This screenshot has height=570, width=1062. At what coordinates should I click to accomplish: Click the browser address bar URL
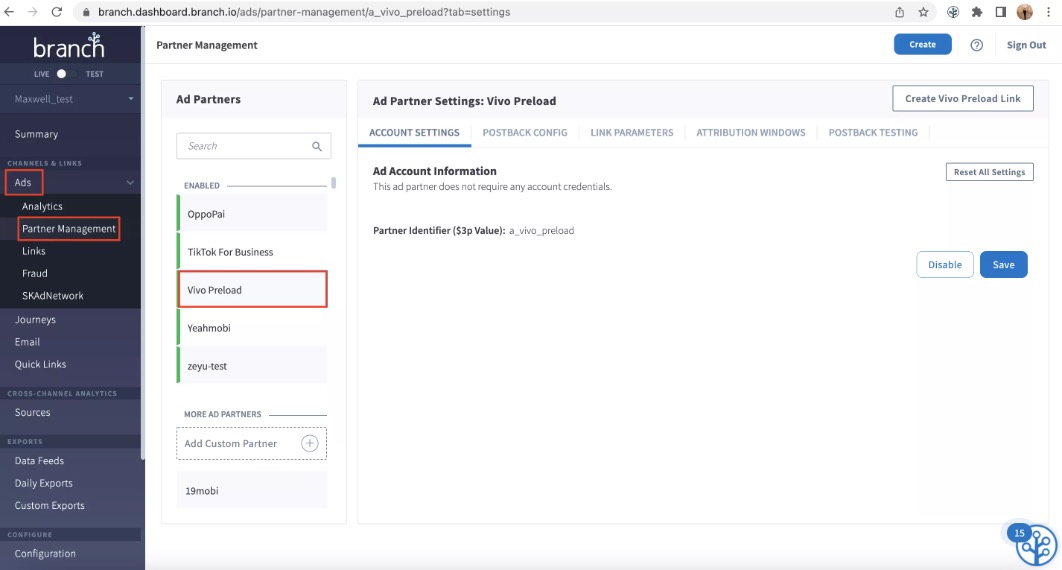[x=304, y=12]
